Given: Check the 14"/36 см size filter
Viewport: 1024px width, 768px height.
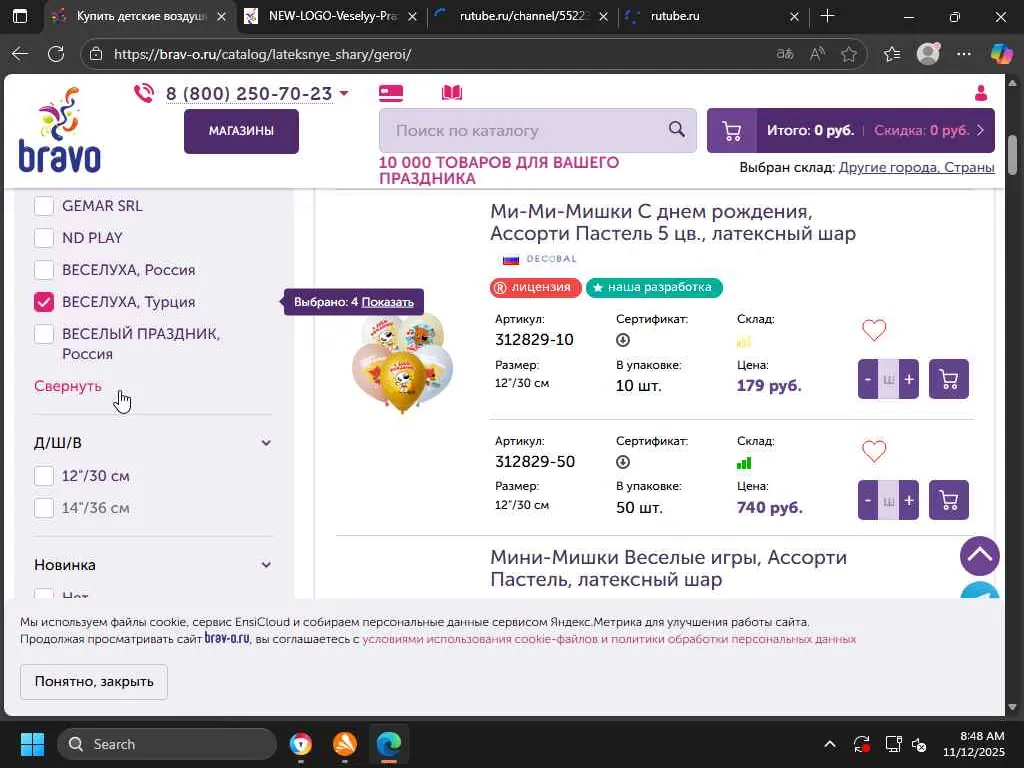Looking at the screenshot, I should click(x=44, y=508).
